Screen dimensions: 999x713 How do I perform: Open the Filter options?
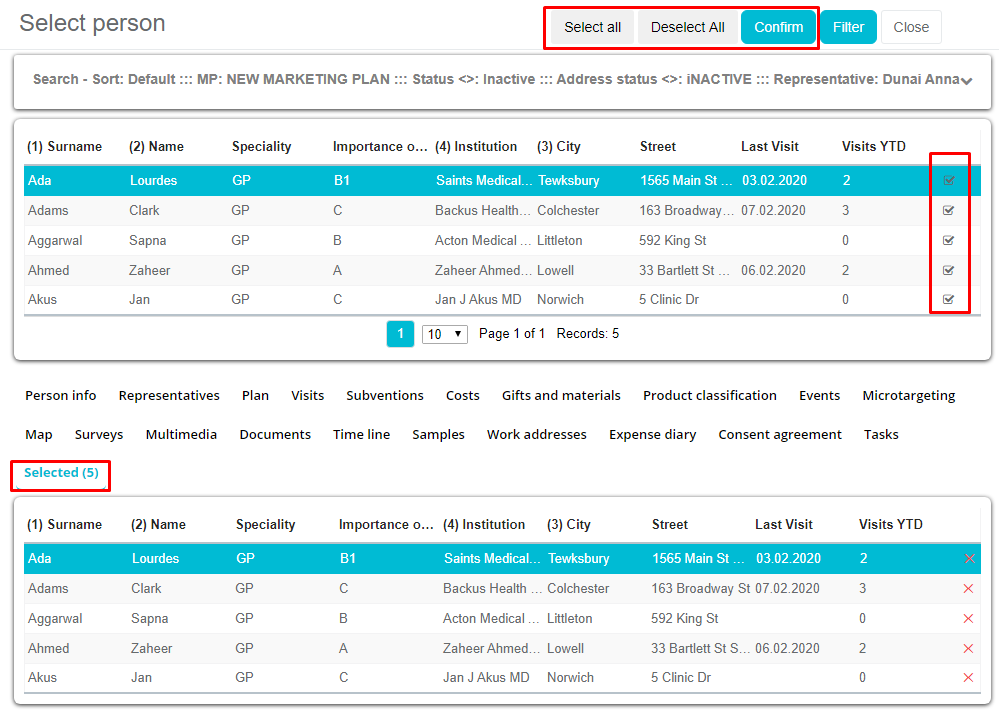pyautogui.click(x=848, y=27)
